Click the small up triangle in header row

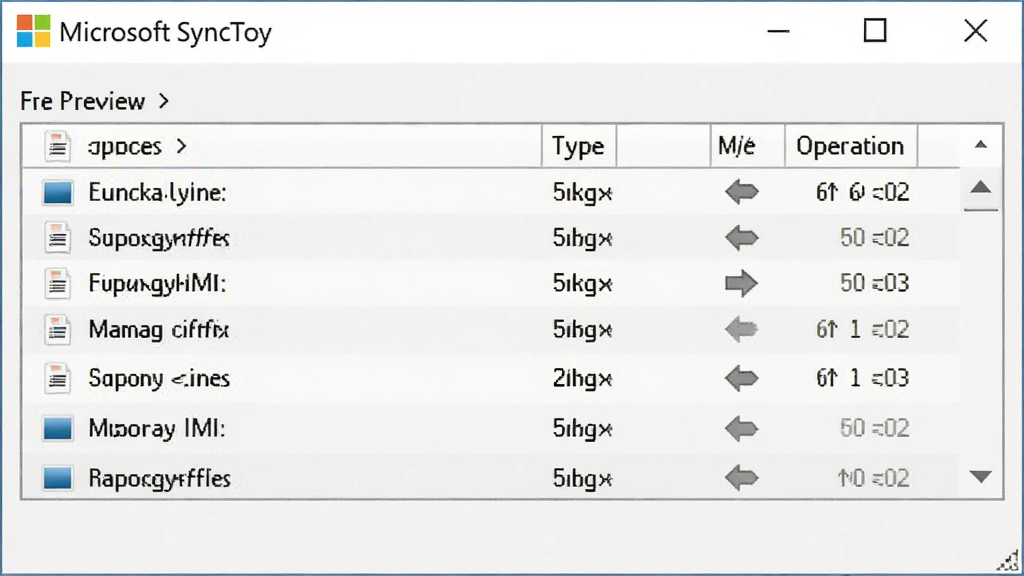tap(981, 145)
